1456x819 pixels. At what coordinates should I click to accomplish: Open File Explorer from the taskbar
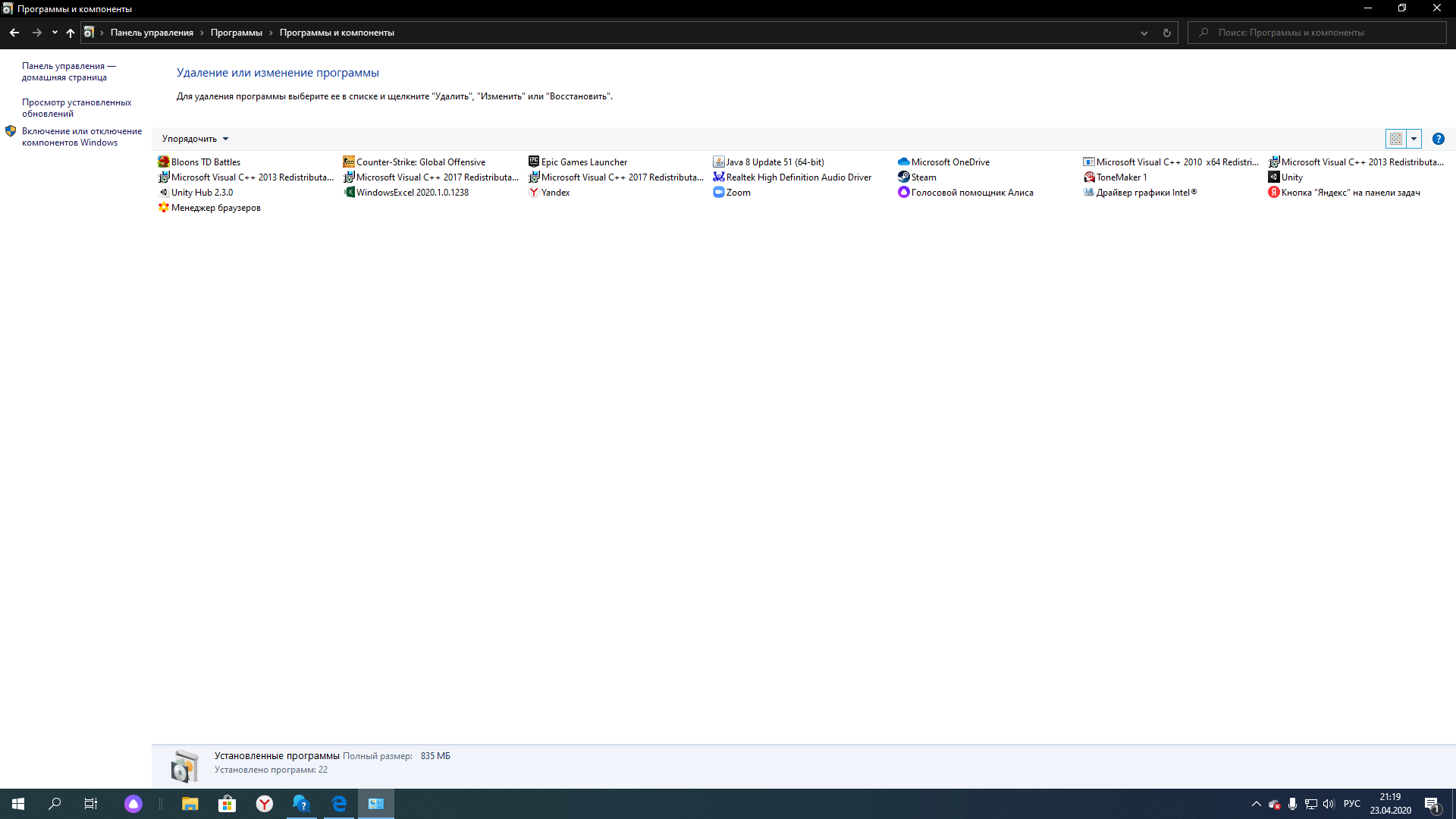pyautogui.click(x=190, y=804)
